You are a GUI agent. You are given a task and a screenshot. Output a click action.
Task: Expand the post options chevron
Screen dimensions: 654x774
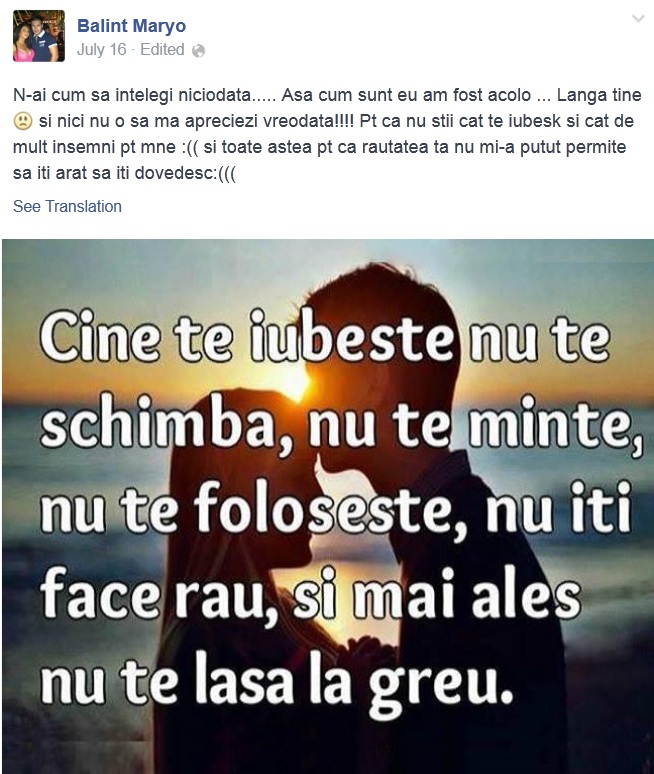(x=638, y=19)
